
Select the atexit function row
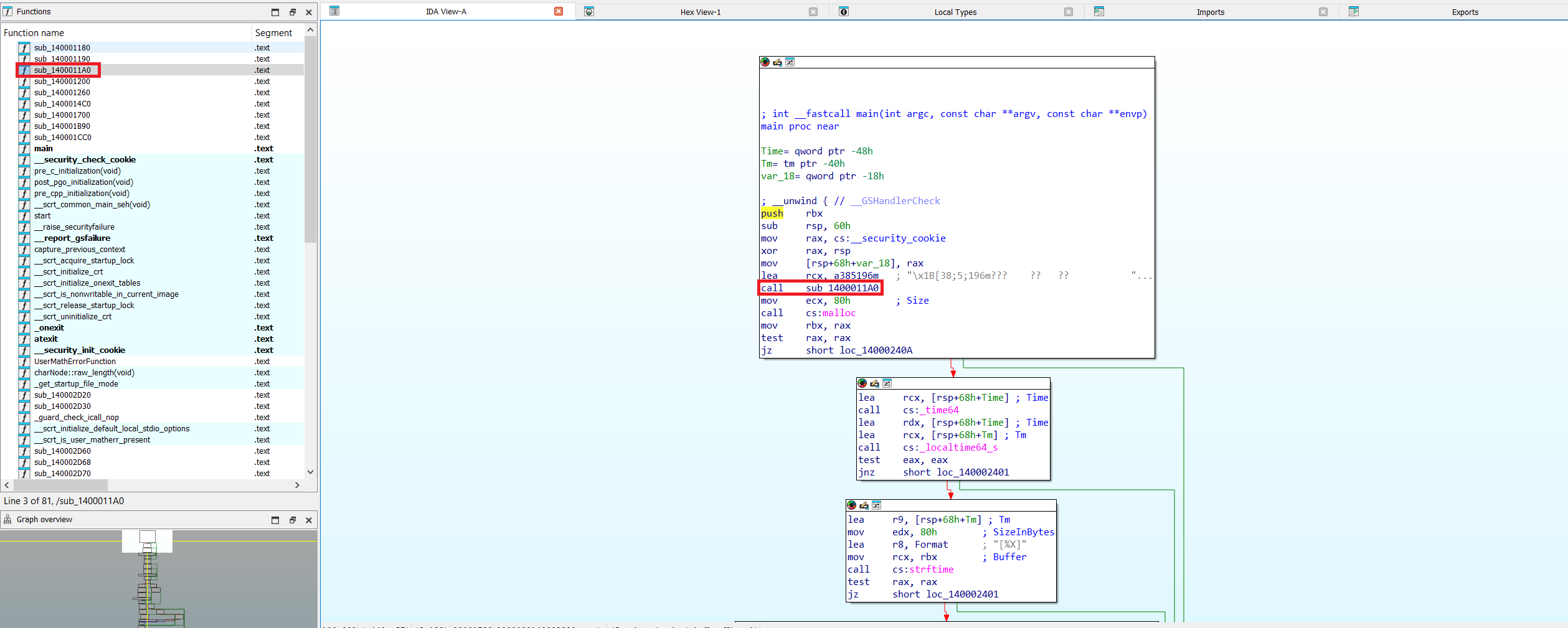point(153,339)
